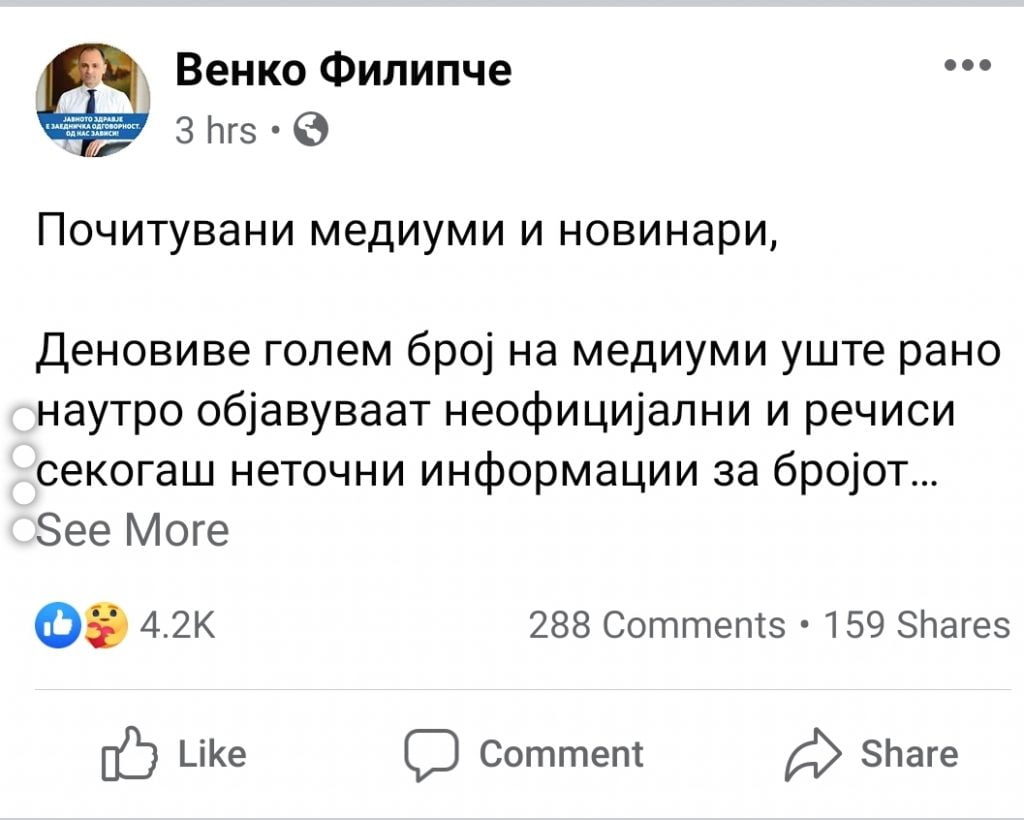Expand the post with See More
This screenshot has width=1024, height=820.
click(132, 530)
